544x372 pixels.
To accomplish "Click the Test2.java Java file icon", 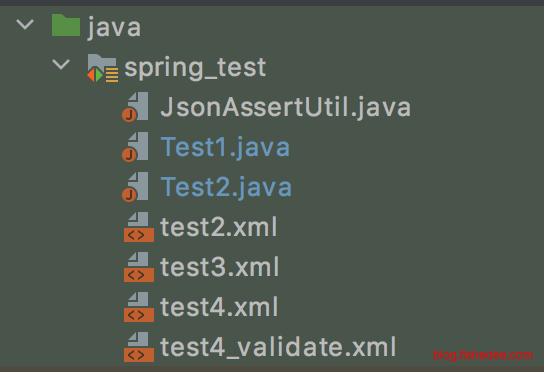I will tap(135, 187).
